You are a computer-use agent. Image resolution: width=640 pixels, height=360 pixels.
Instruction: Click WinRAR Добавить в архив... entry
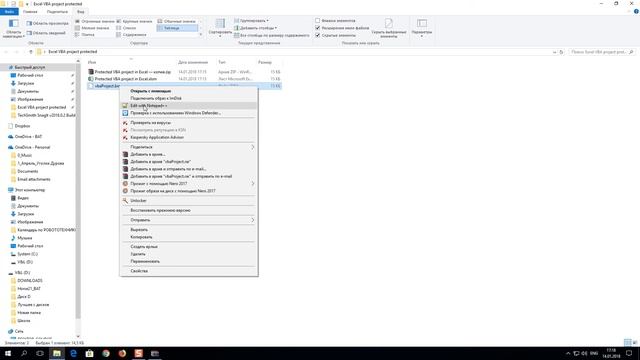(x=189, y=154)
